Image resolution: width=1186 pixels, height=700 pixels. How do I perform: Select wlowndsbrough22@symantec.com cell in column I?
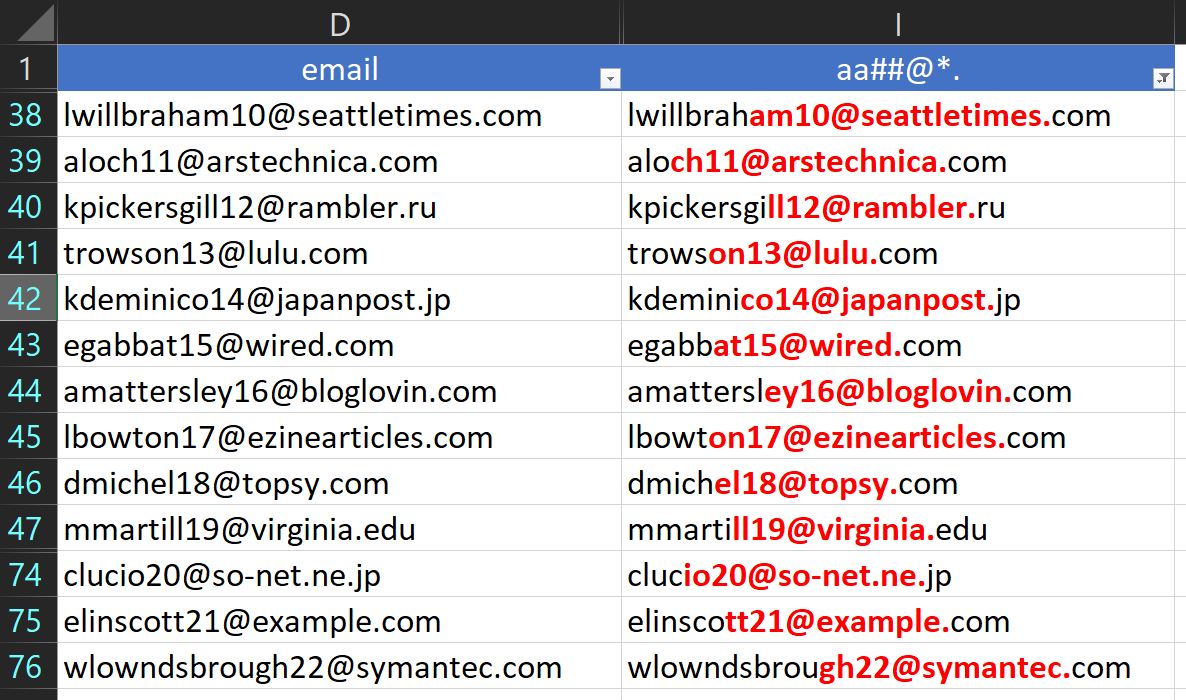[879, 667]
